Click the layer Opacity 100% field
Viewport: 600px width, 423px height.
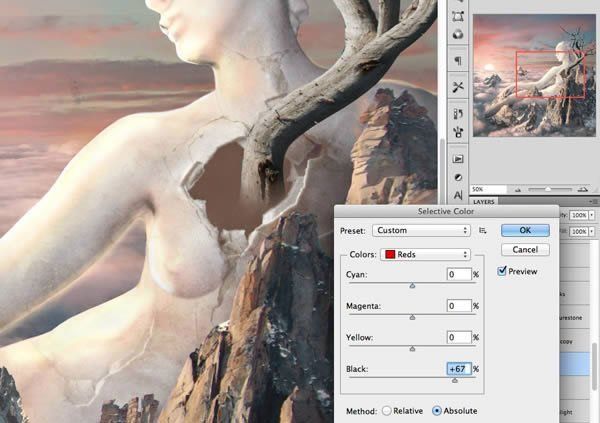point(579,216)
